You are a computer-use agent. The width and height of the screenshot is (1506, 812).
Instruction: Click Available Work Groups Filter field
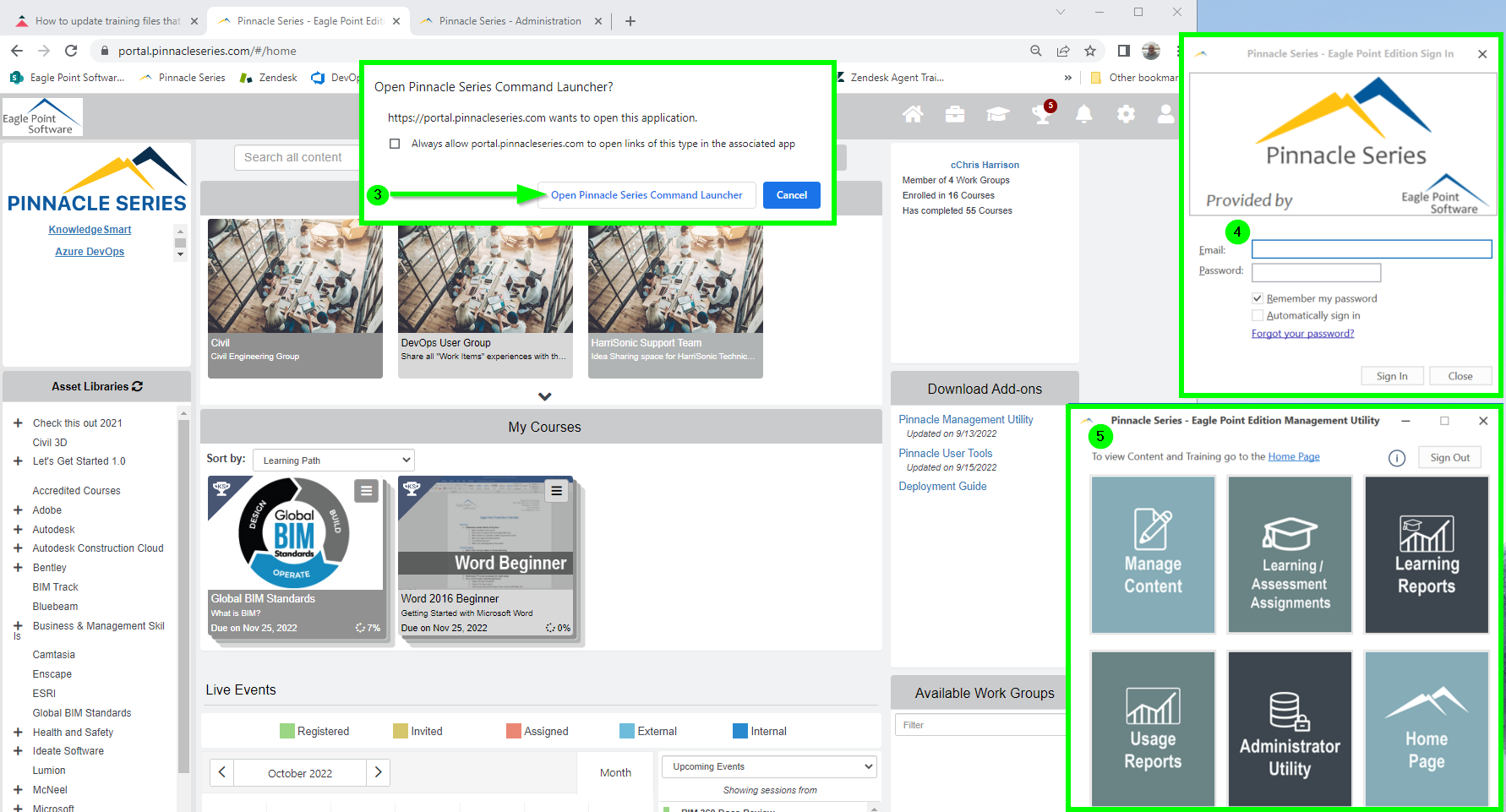coord(980,725)
